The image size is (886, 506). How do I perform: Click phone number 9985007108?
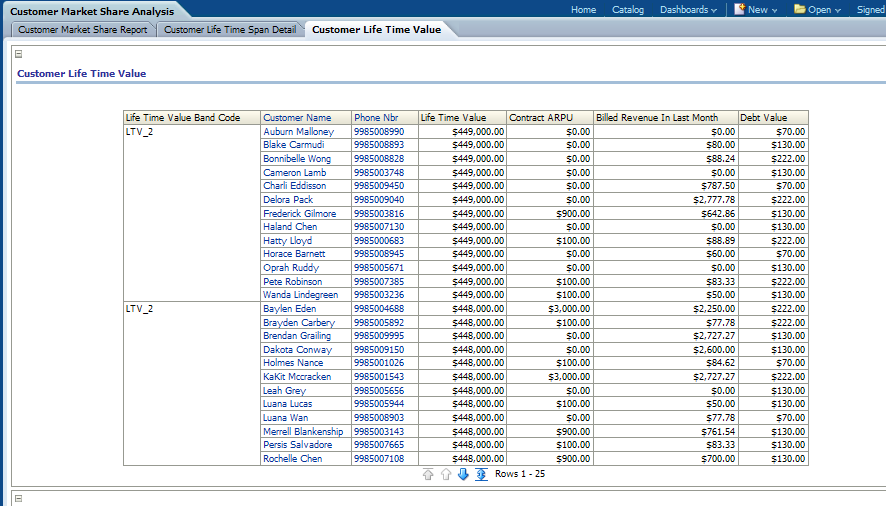point(379,459)
